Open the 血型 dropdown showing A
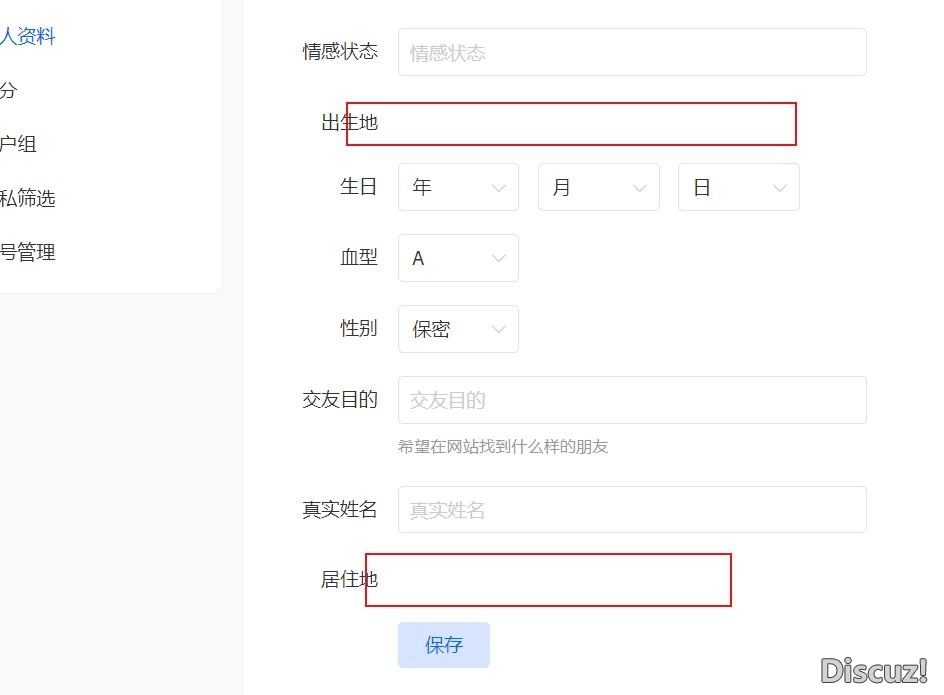The width and height of the screenshot is (944, 695). click(458, 258)
